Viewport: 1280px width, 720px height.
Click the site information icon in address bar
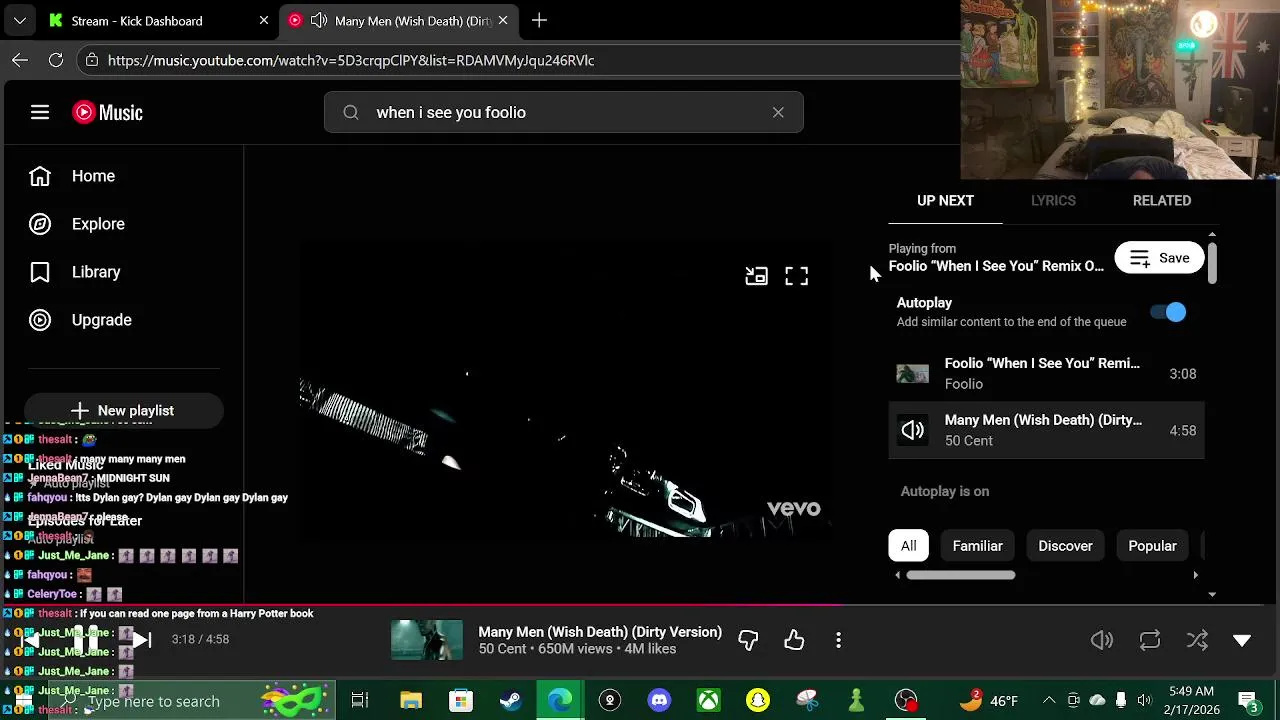[x=92, y=60]
